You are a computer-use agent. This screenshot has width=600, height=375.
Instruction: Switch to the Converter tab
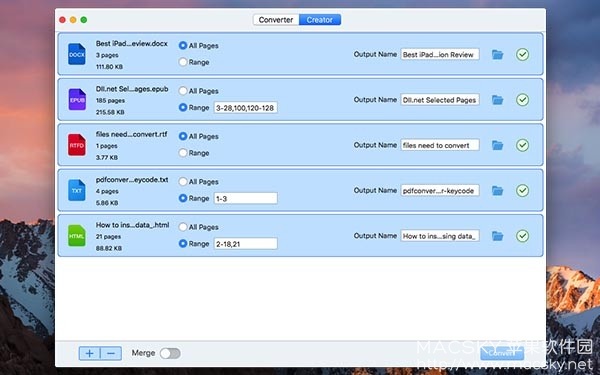(x=276, y=20)
